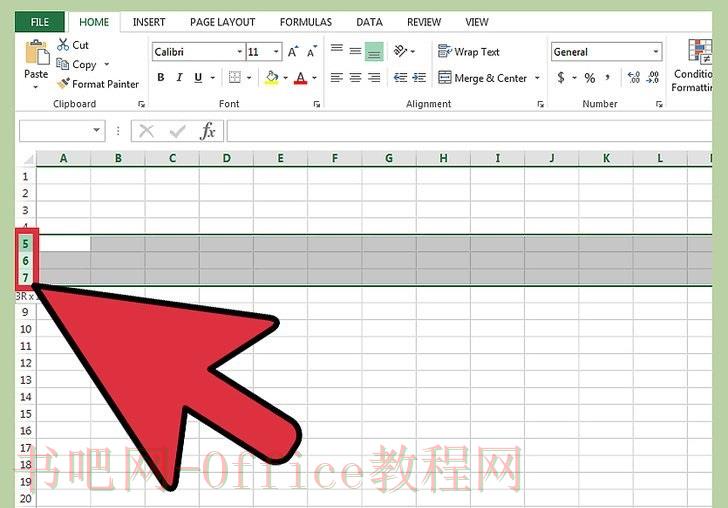
Task: Set Top Align for cells
Action: (x=337, y=48)
